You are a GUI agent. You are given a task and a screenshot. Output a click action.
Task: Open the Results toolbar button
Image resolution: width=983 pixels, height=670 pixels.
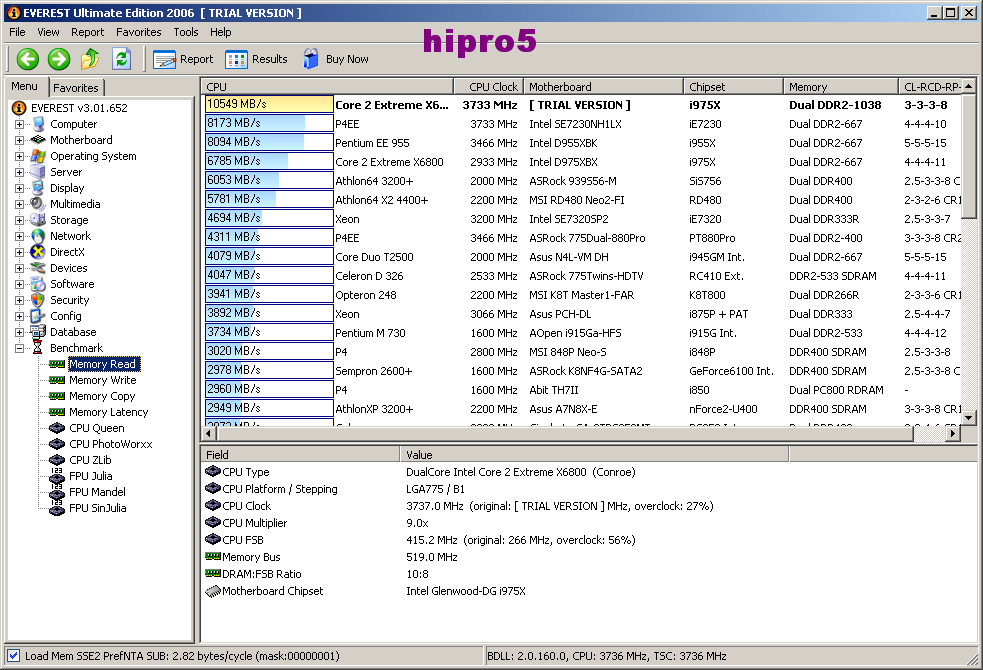[x=256, y=59]
